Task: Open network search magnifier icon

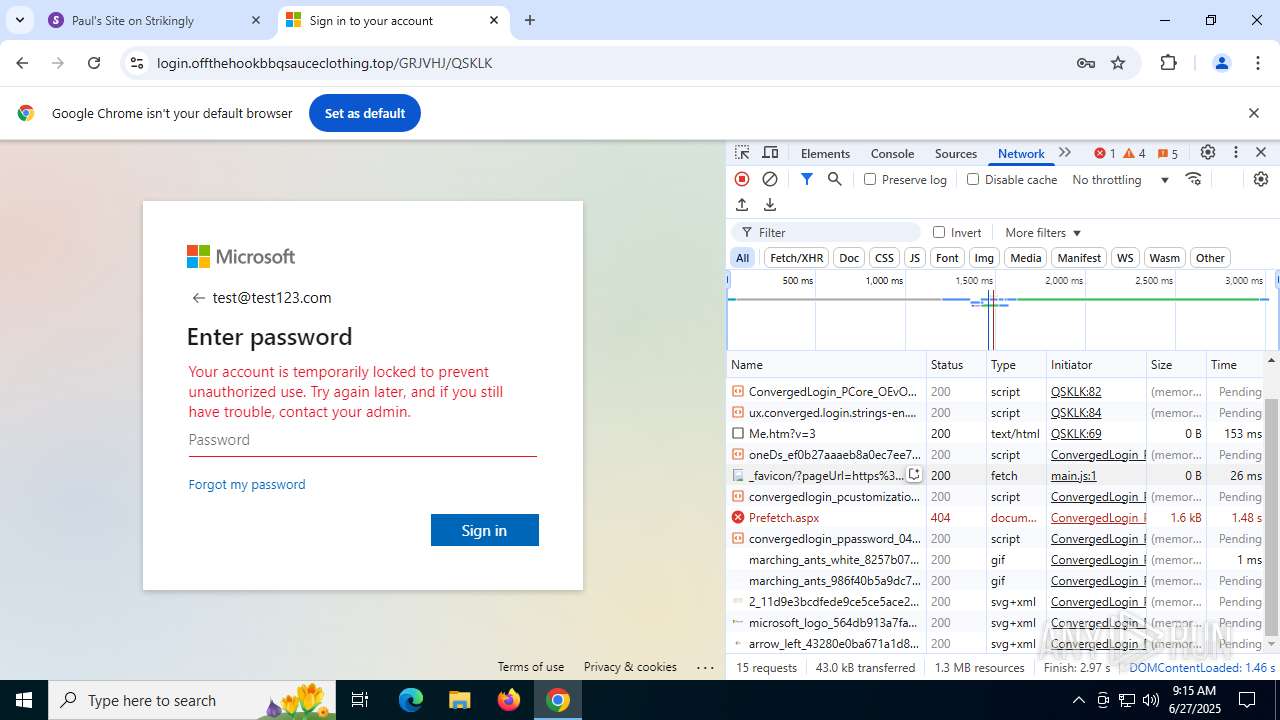Action: pos(835,179)
